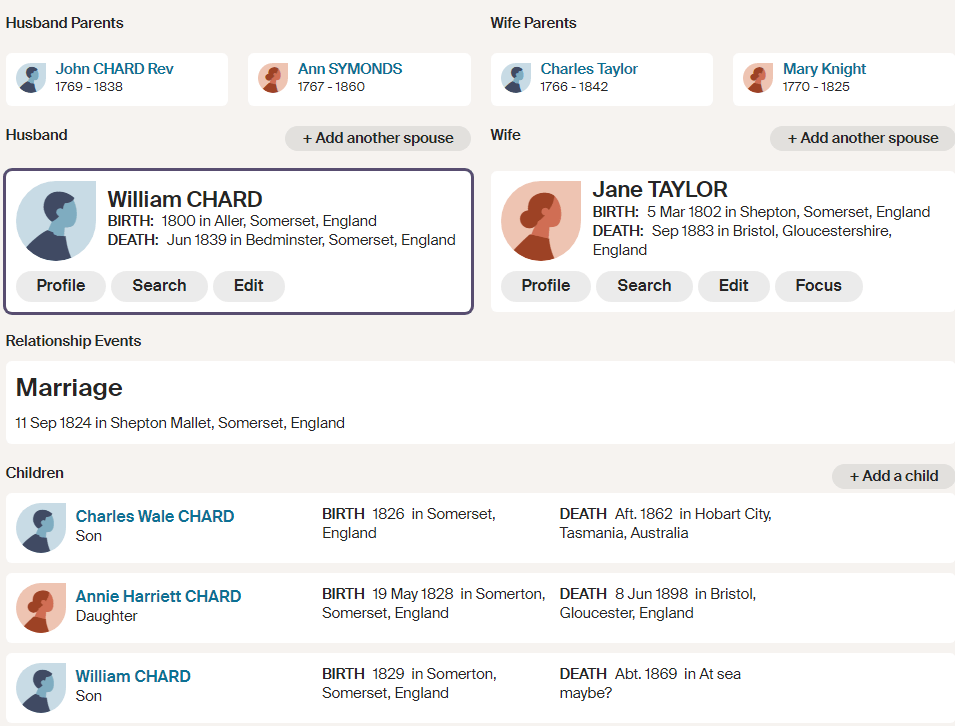Screen dimensions: 955x726
Task: Click John CHARD Rev's avatar icon
Action: coord(31,78)
